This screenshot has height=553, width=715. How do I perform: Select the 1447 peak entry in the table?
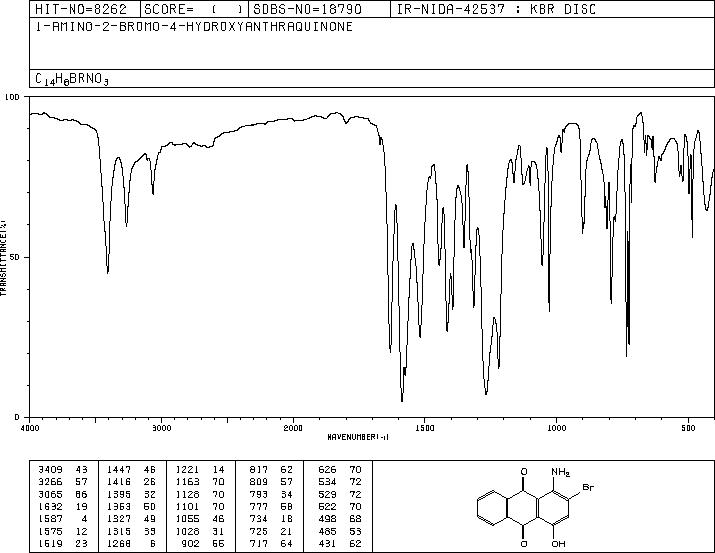click(x=131, y=470)
